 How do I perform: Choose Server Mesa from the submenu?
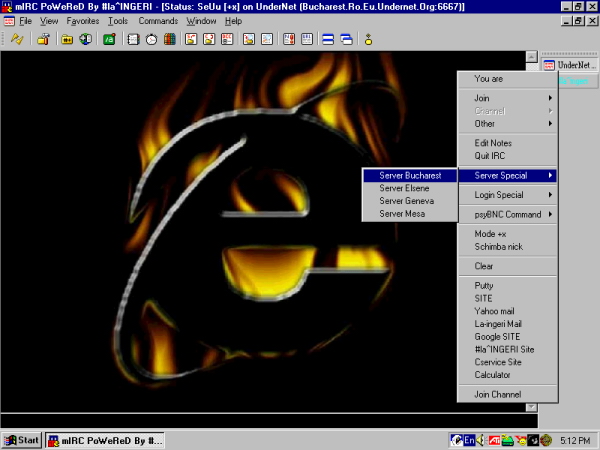coord(410,214)
